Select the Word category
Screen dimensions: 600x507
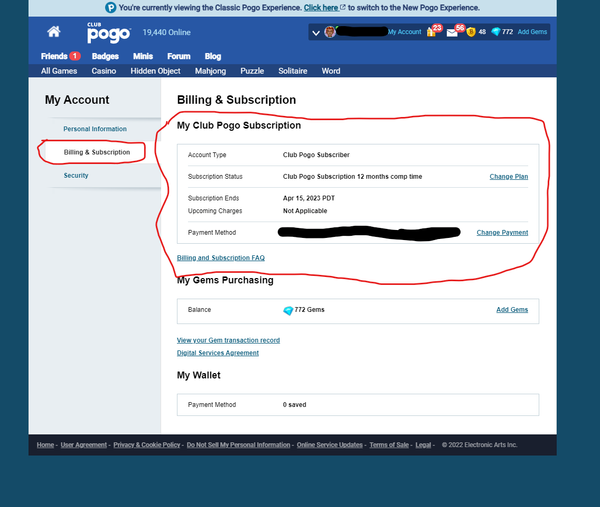point(331,71)
